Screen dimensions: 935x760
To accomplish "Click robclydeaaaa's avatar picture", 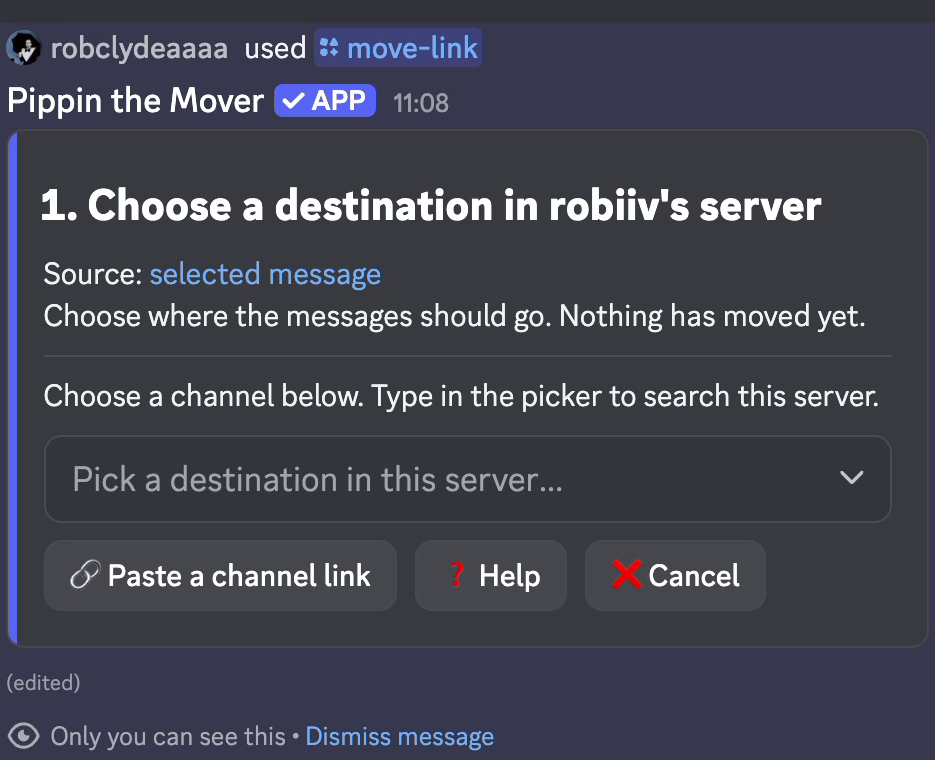I will coord(24,48).
